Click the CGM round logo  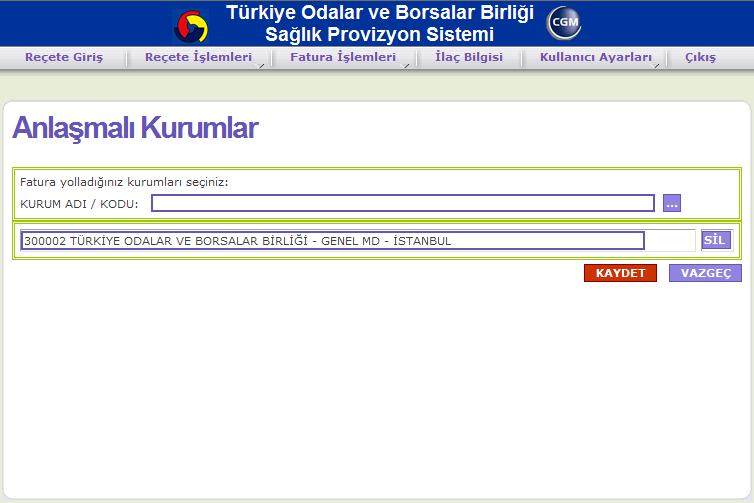coord(564,22)
